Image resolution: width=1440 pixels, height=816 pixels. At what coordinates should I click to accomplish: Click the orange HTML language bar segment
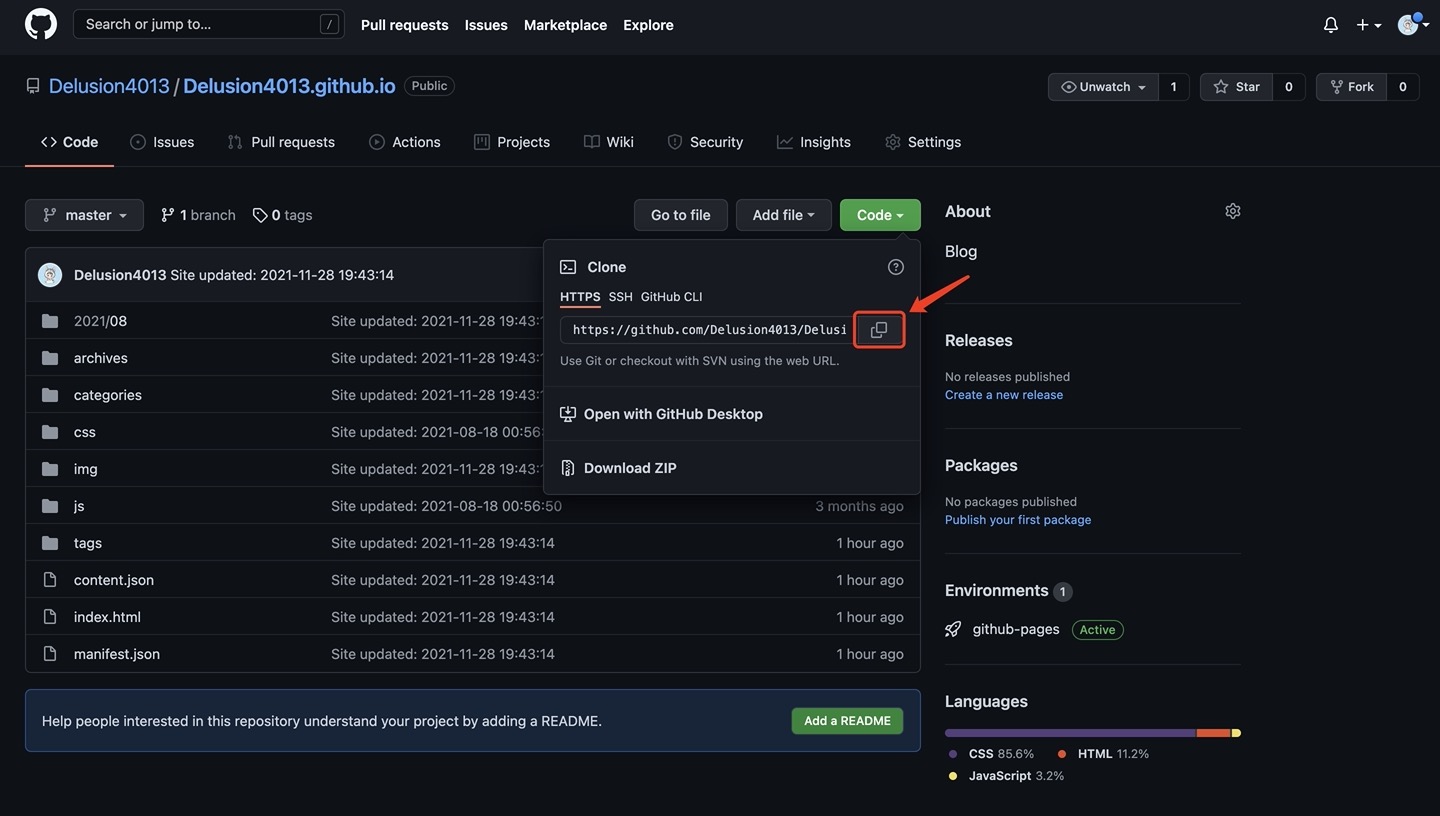coord(1214,733)
